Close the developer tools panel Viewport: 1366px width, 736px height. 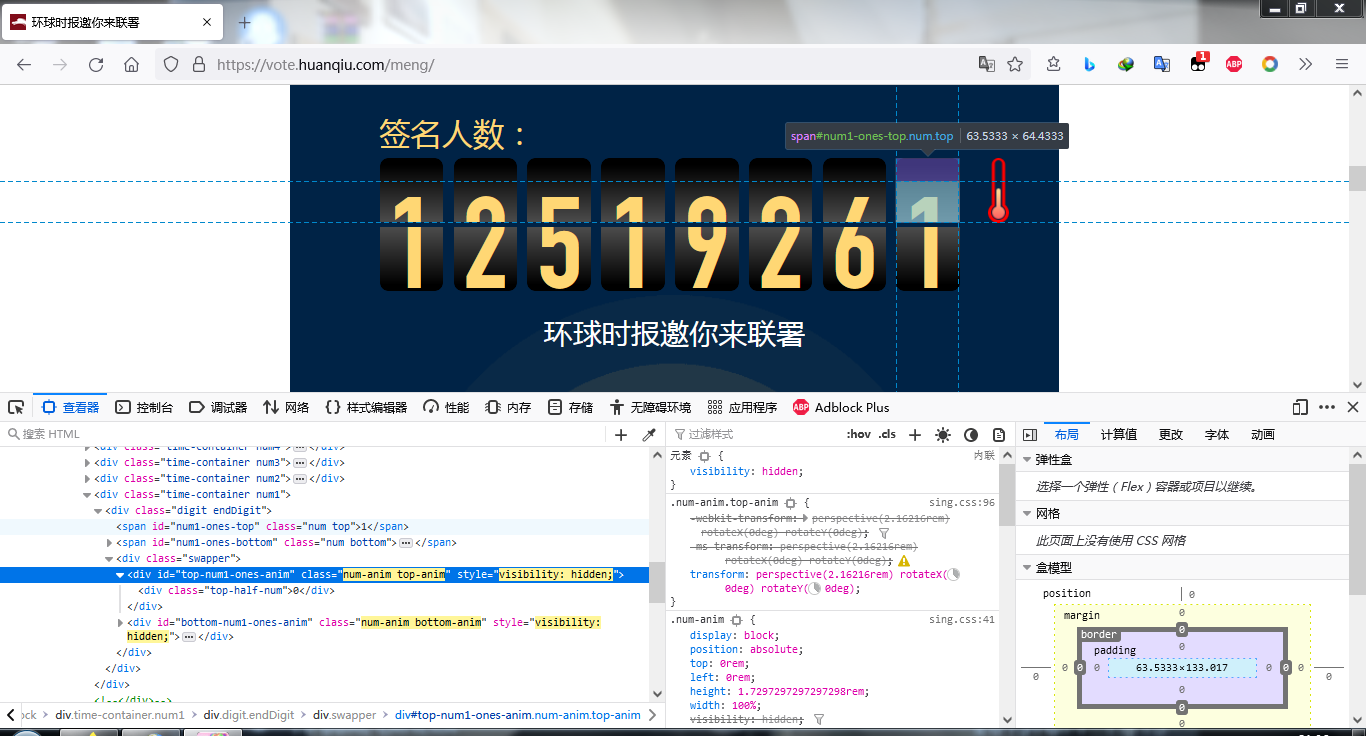coord(1352,407)
